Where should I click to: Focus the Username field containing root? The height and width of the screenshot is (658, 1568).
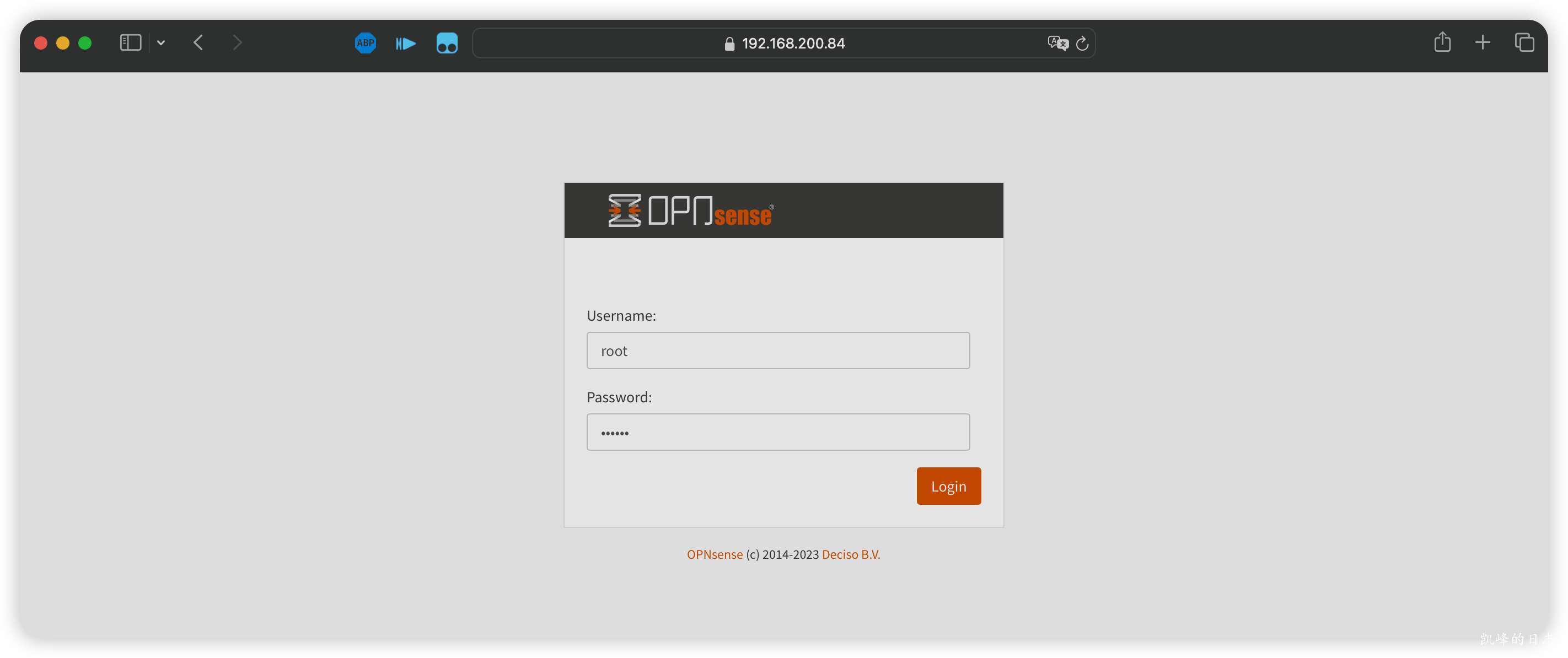778,350
